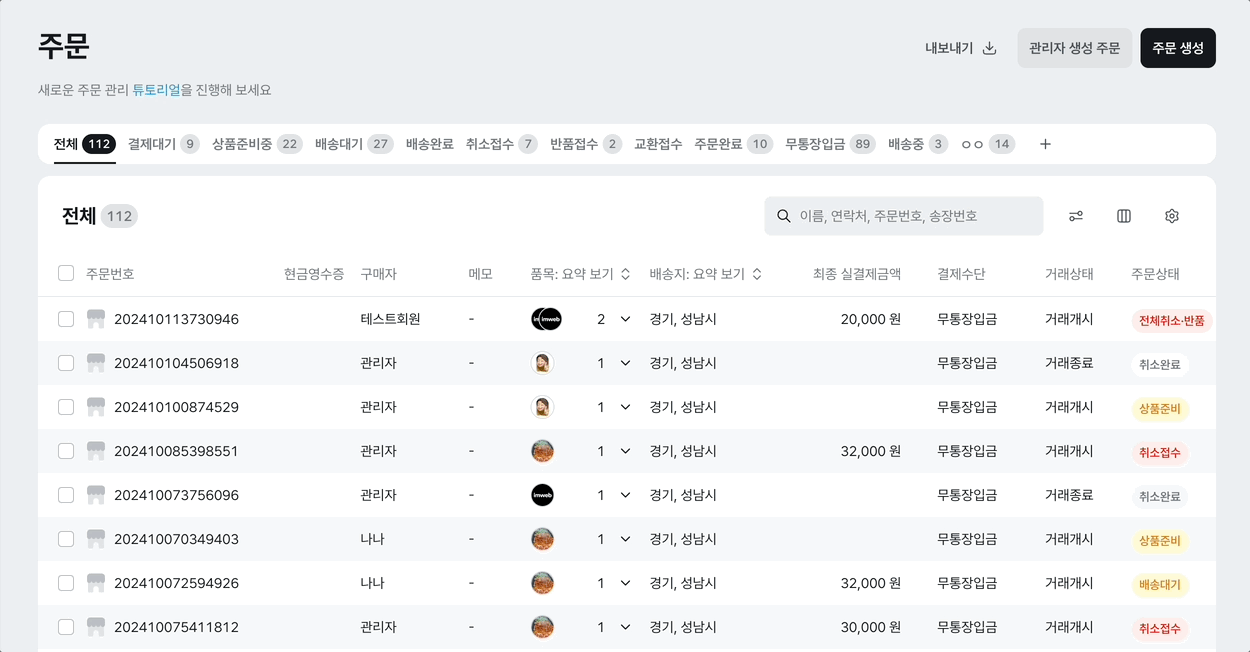The width and height of the screenshot is (1250, 652).
Task: Click the add tab plus icon
Action: pyautogui.click(x=1045, y=144)
